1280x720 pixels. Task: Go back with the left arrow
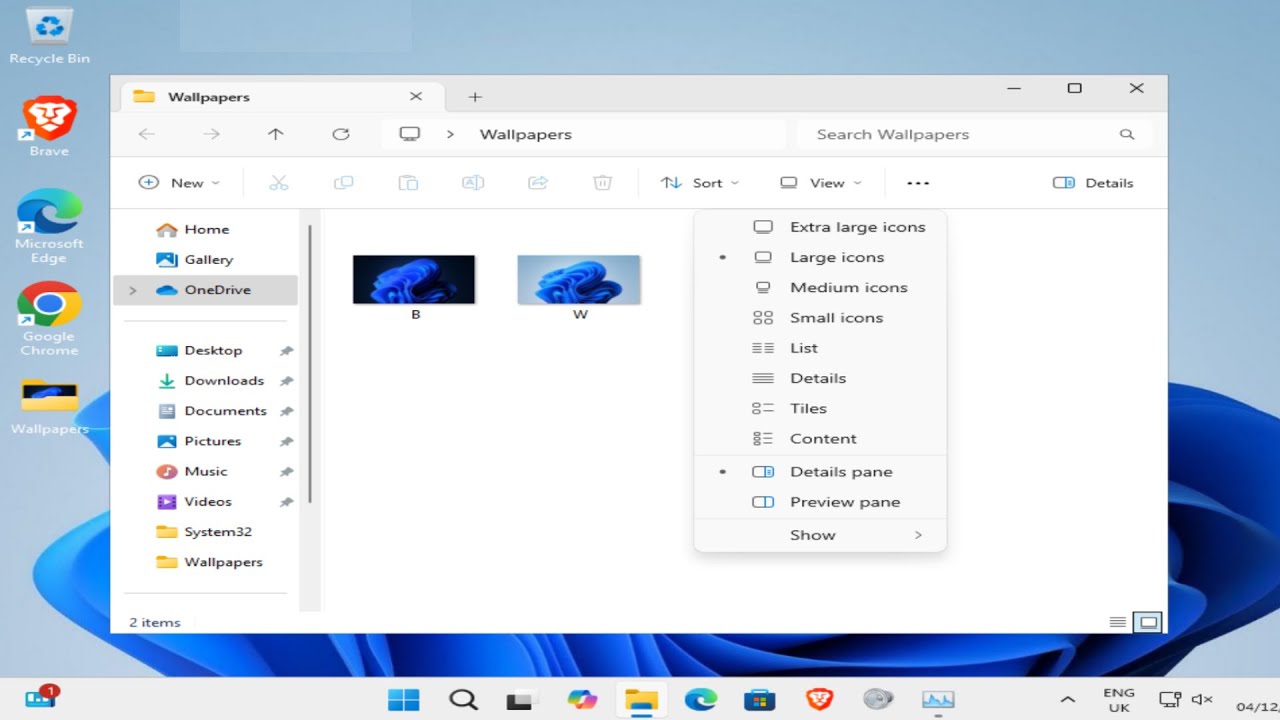(147, 134)
